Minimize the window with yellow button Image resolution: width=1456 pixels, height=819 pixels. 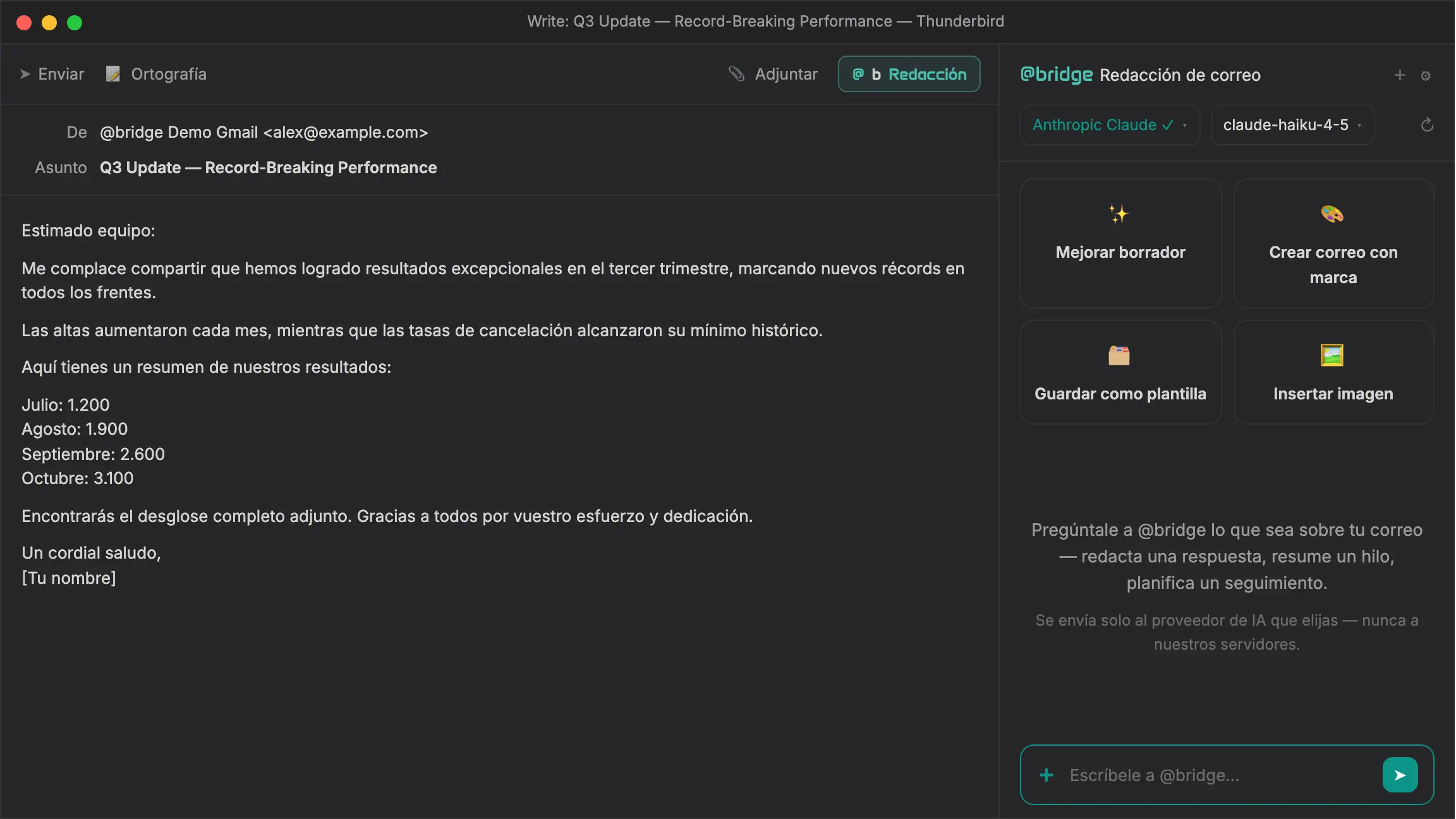point(49,23)
